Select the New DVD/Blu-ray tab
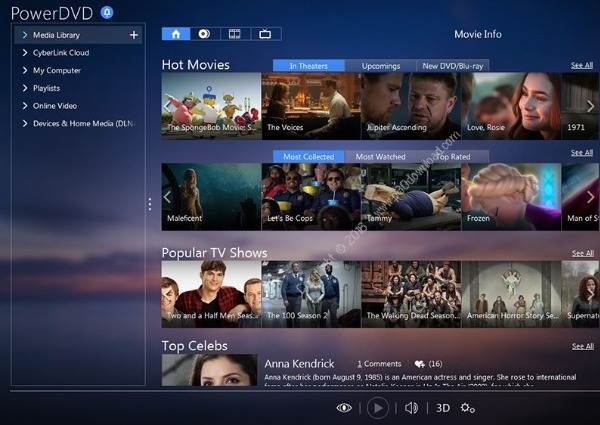The width and height of the screenshot is (600, 425). [x=453, y=66]
